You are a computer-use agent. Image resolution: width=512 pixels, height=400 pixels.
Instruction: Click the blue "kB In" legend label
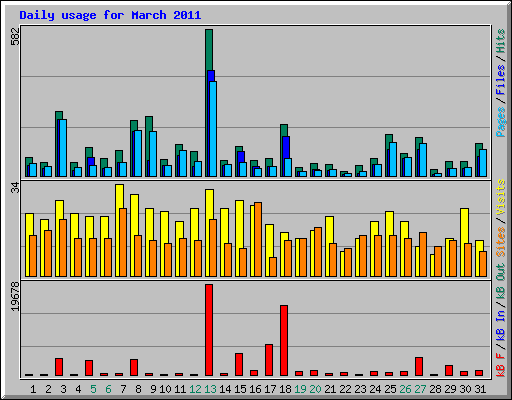[x=500, y=326]
